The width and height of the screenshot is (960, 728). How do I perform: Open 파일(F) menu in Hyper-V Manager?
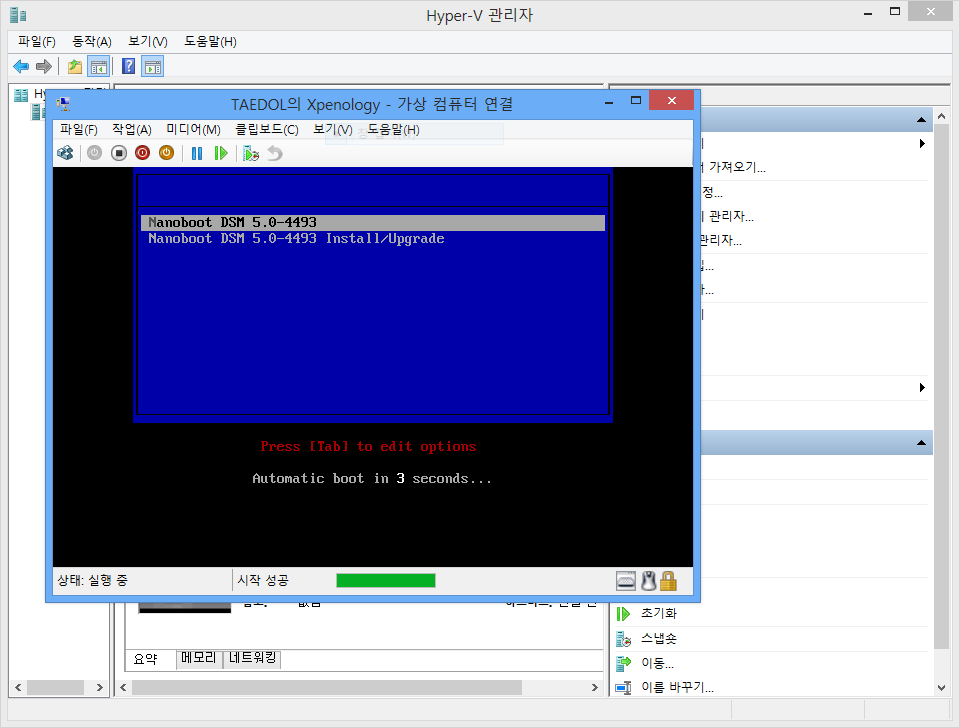(x=37, y=41)
